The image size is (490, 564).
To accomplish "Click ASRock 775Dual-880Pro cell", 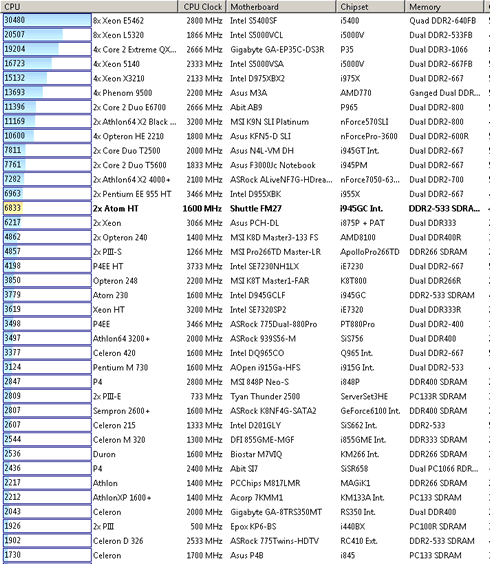I will click(273, 324).
